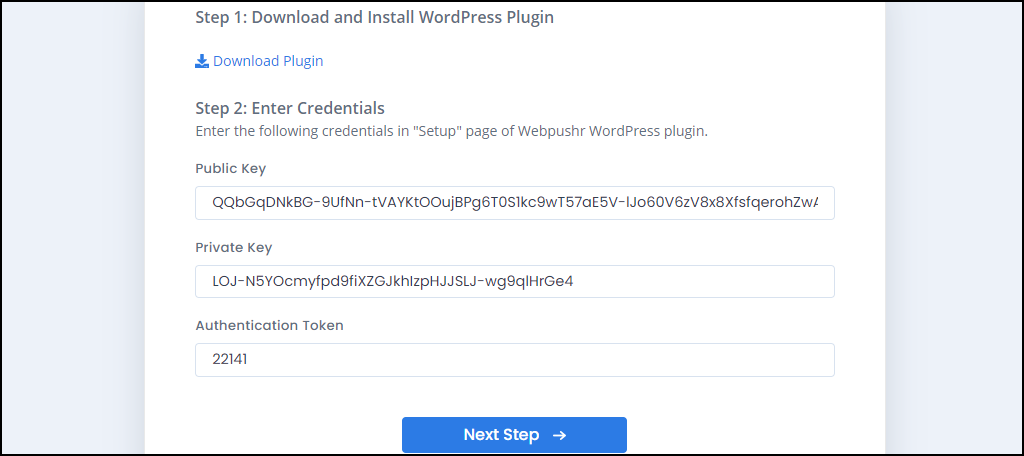The width and height of the screenshot is (1024, 456).
Task: Click the Private Key label text
Action: [x=234, y=248]
